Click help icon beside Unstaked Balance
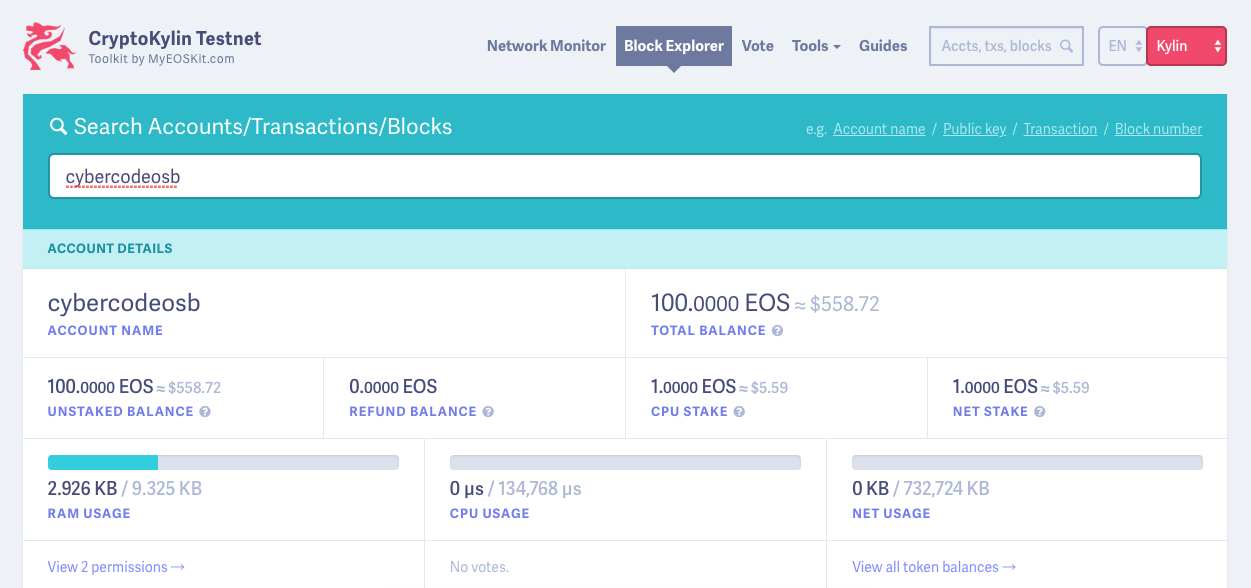Viewport: 1251px width, 588px height. click(205, 412)
